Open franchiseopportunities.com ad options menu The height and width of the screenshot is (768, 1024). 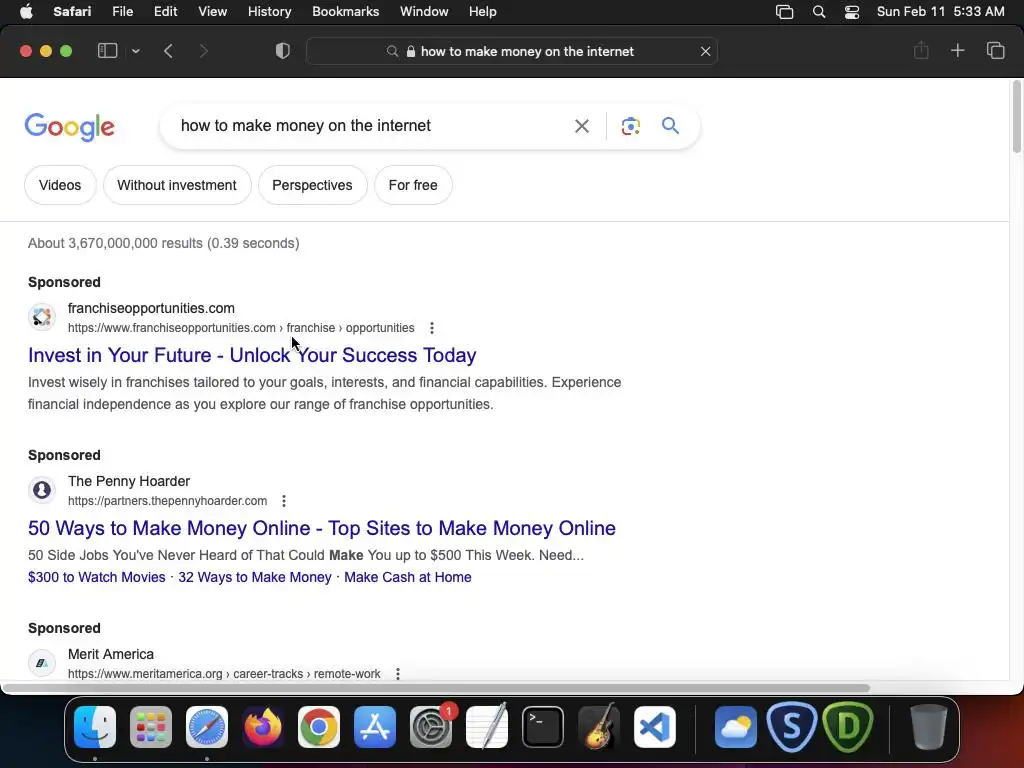coord(432,328)
